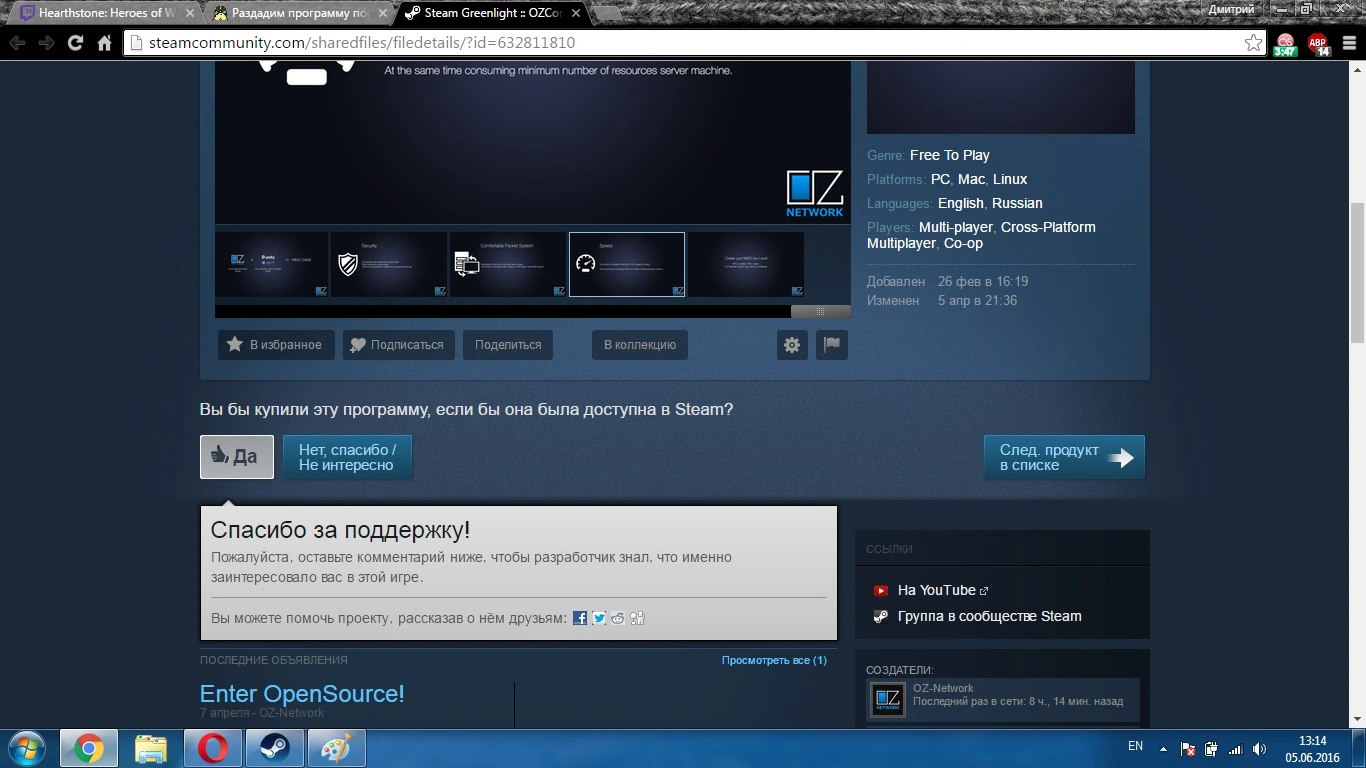
Task: Share the project on Digg
Action: tap(637, 618)
